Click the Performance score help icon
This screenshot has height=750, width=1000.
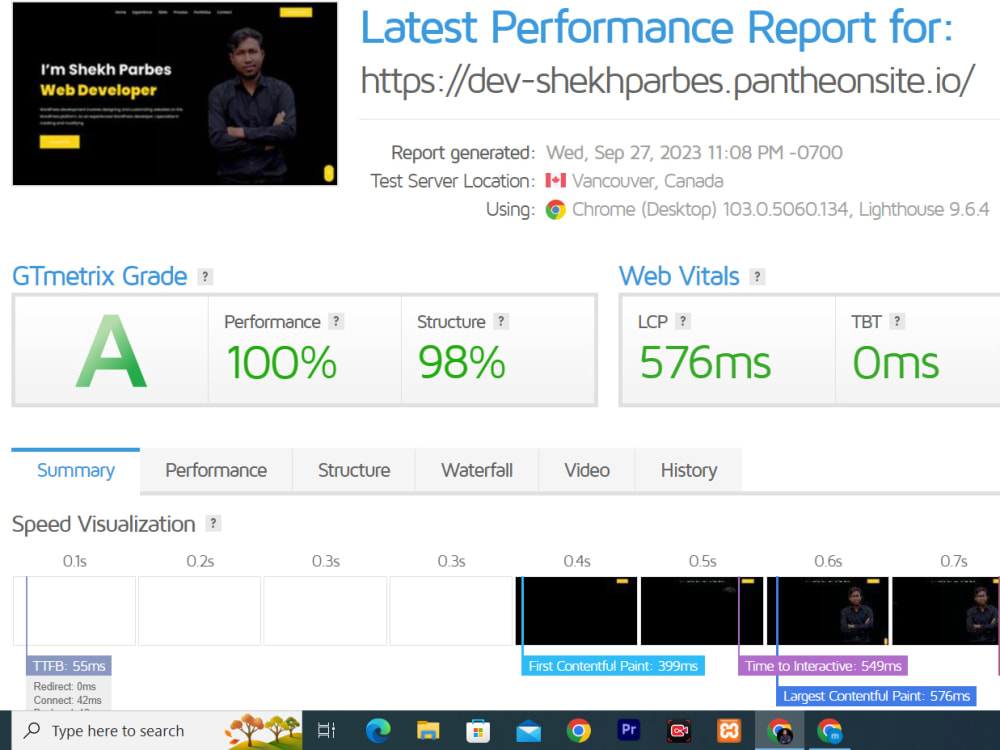pos(336,321)
